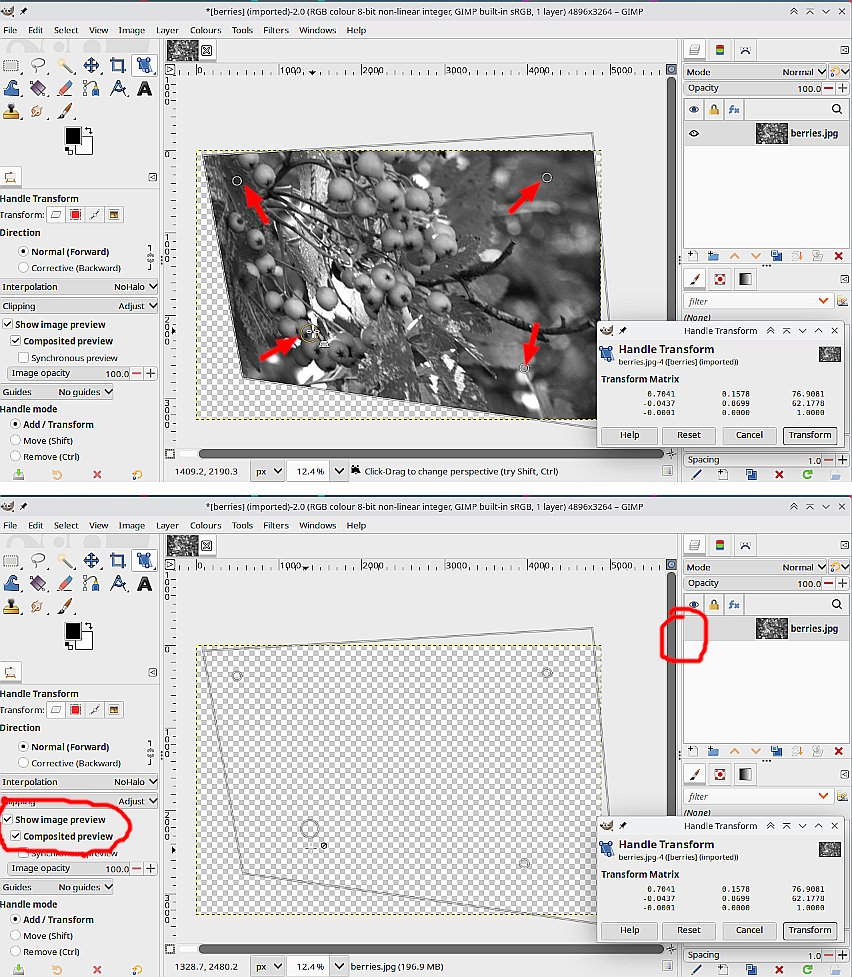Image resolution: width=852 pixels, height=977 pixels.
Task: Choose Fuzzy Select wand in empty-canvas GIMP window
Action: click(x=65, y=561)
